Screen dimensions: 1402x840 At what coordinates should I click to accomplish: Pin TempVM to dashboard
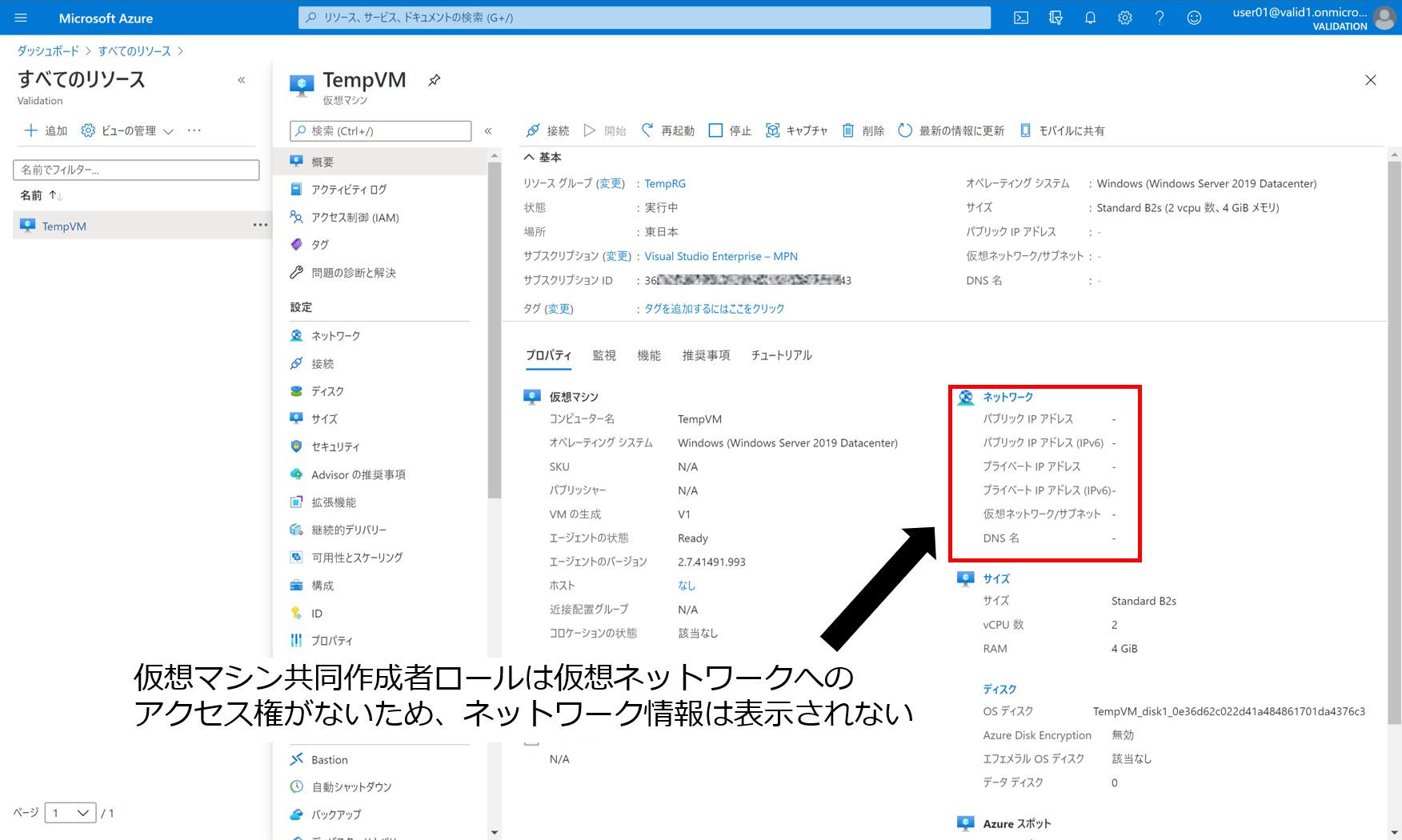pos(434,80)
